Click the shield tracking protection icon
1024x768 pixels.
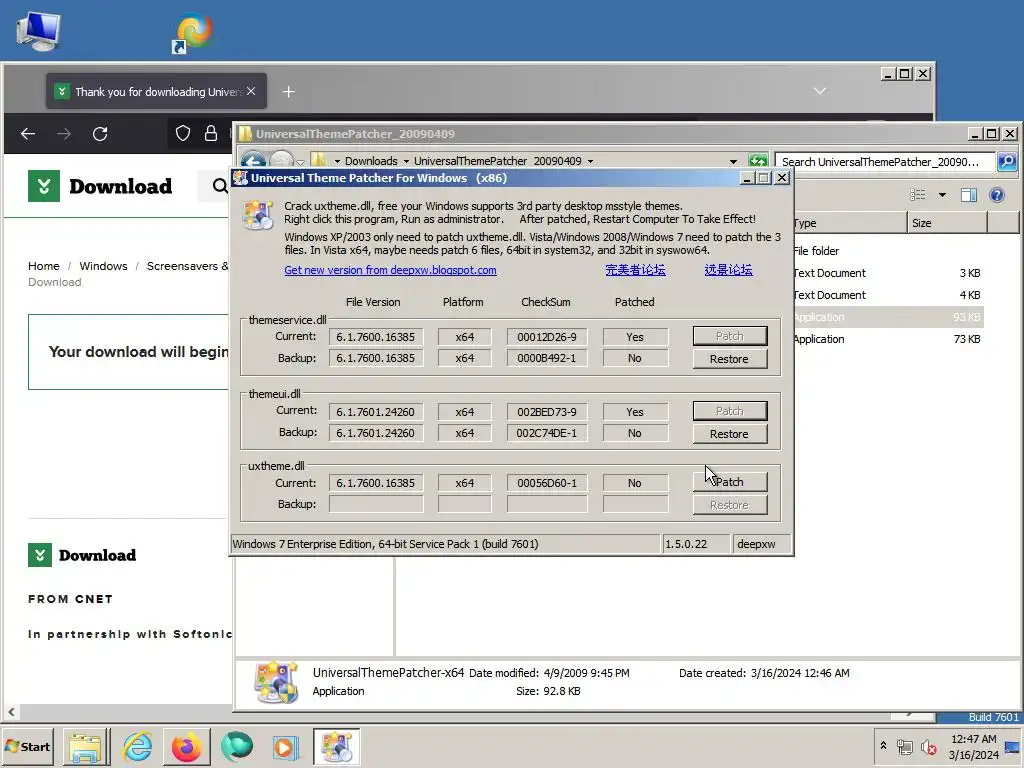pos(183,133)
